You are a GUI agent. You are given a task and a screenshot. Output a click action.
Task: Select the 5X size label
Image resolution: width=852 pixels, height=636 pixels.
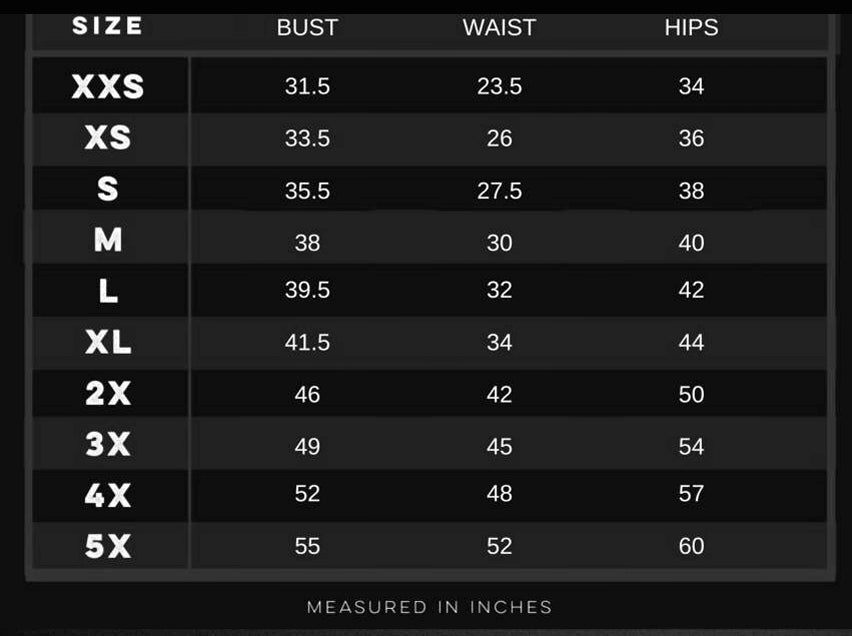pos(108,546)
